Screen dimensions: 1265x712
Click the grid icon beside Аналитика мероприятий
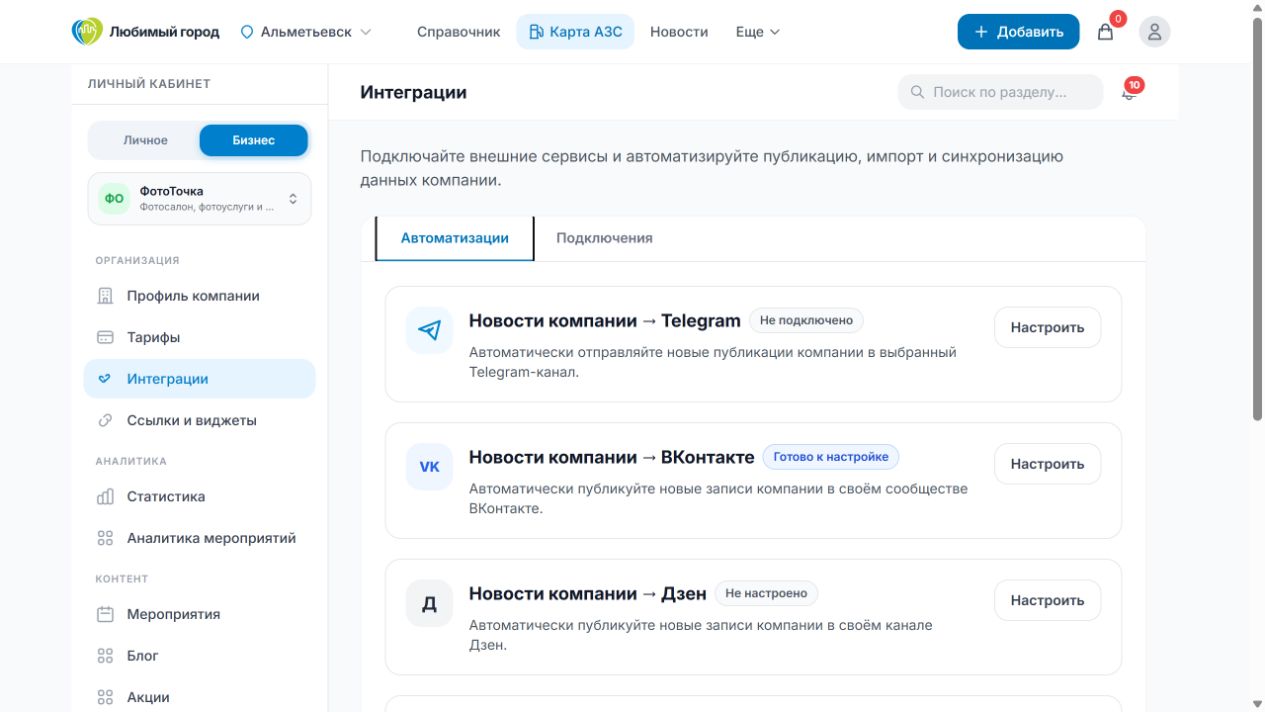point(105,539)
